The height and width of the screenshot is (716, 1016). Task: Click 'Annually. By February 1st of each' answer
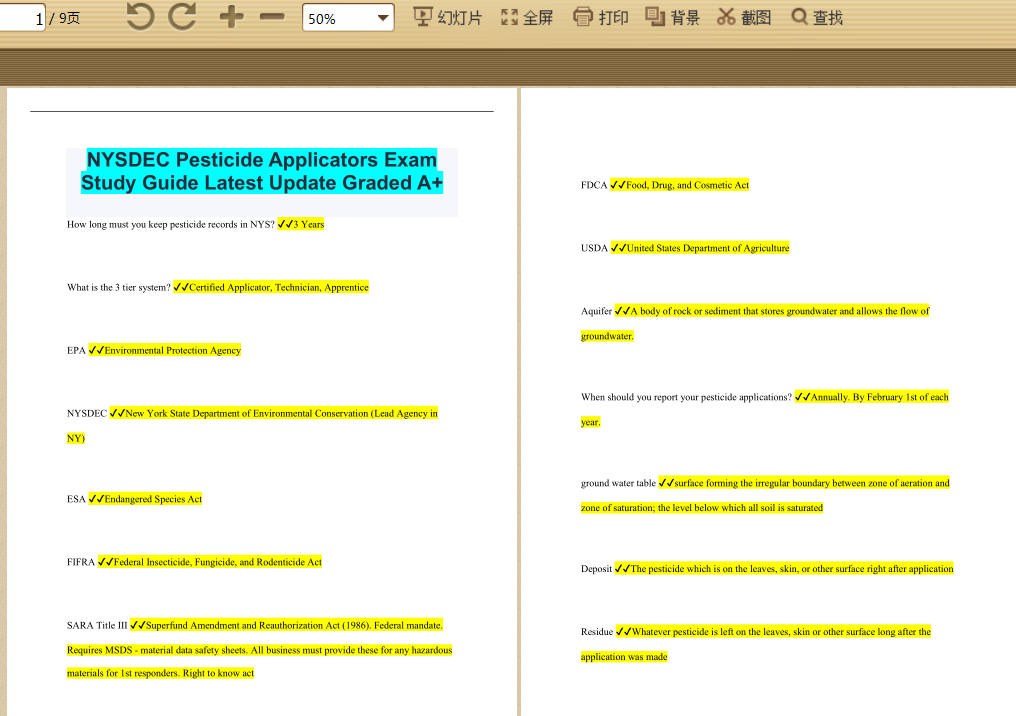tap(879, 397)
